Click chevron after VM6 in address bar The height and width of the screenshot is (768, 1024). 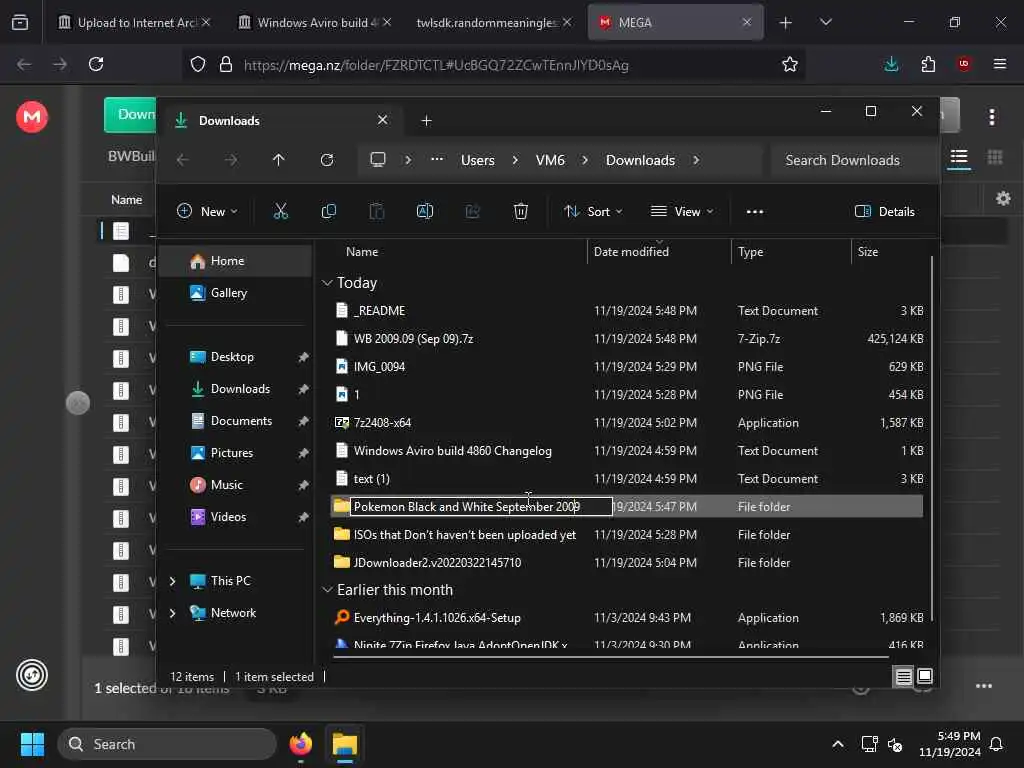pyautogui.click(x=585, y=160)
